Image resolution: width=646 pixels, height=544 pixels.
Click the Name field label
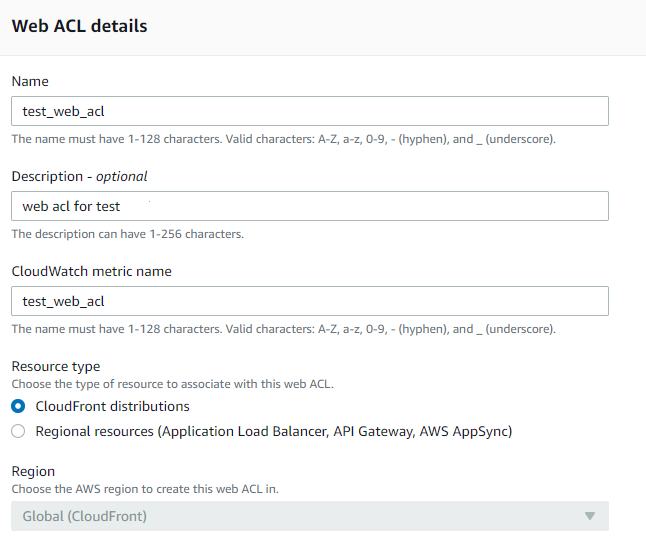[x=30, y=81]
